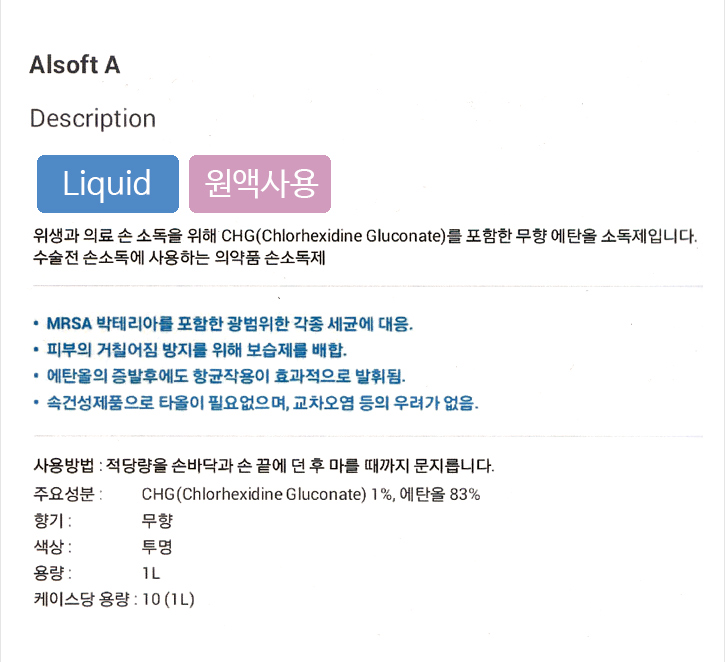
Task: Click the 피부의 거칠어짐 방지 bullet line
Action: (x=190, y=350)
